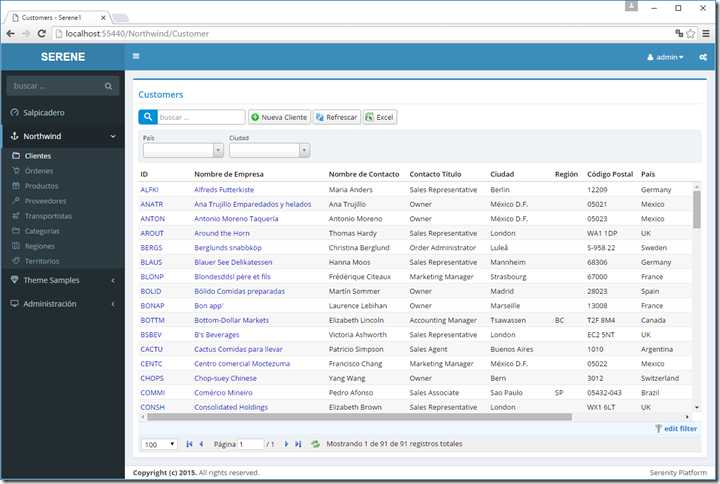Bookmark this page with the star icon
The height and width of the screenshot is (484, 720).
tap(691, 34)
